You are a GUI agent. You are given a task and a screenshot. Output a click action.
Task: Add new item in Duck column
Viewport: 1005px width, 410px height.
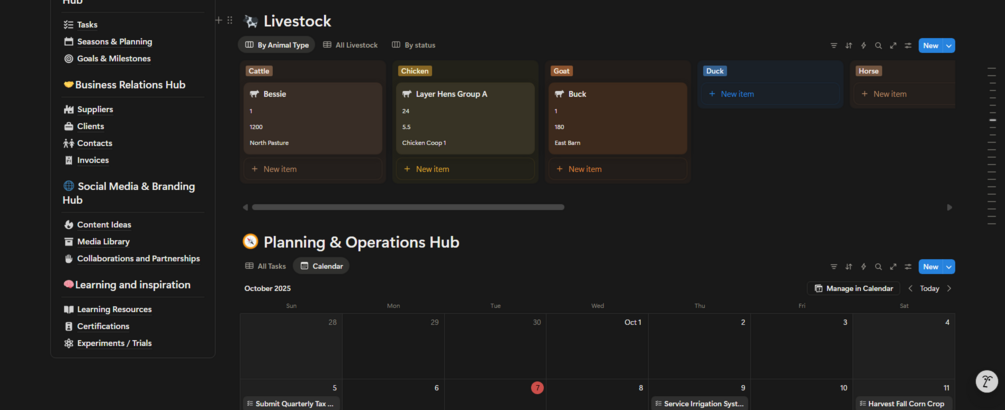770,94
